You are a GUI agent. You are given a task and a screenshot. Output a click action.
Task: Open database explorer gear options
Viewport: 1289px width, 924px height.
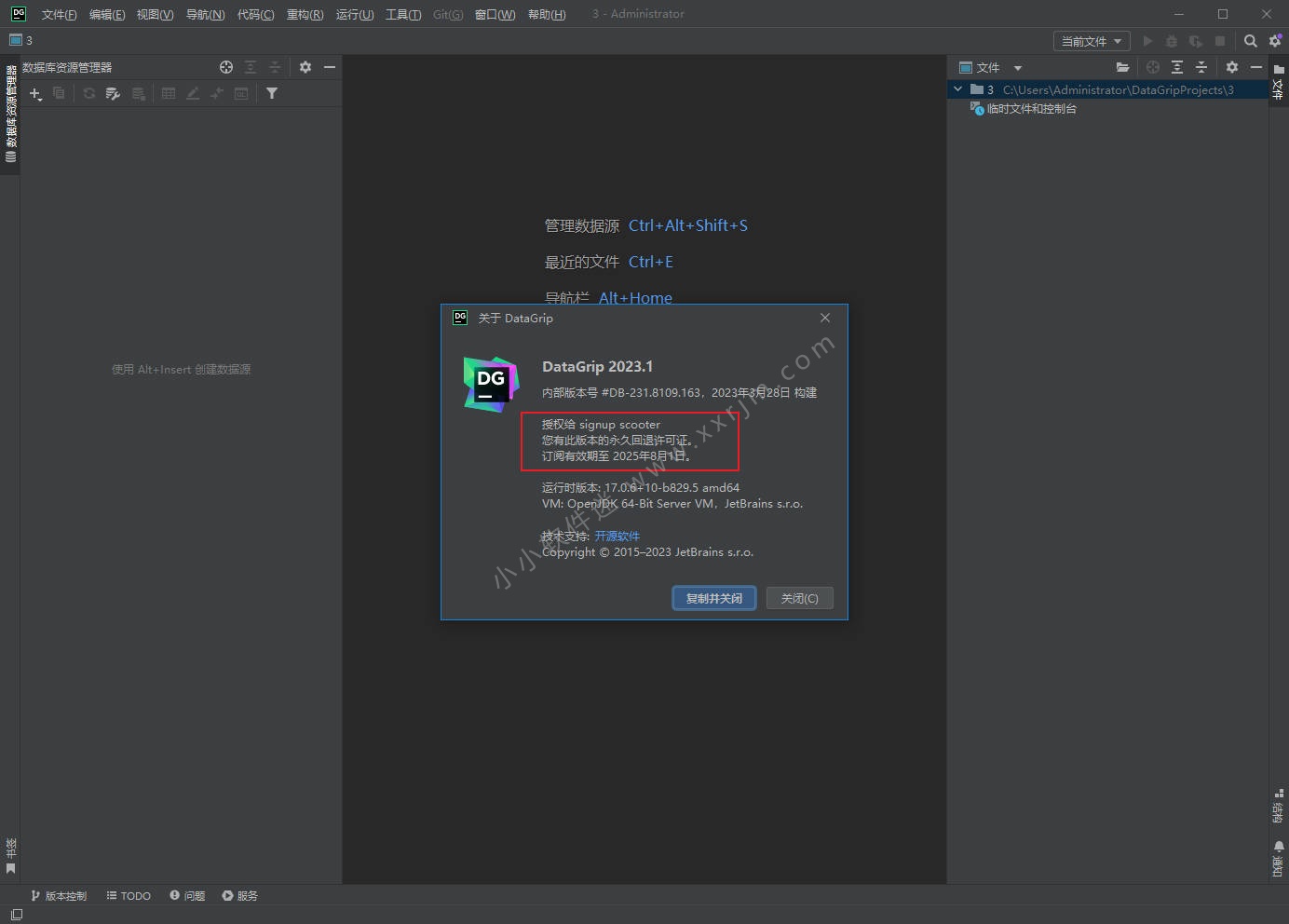point(305,67)
